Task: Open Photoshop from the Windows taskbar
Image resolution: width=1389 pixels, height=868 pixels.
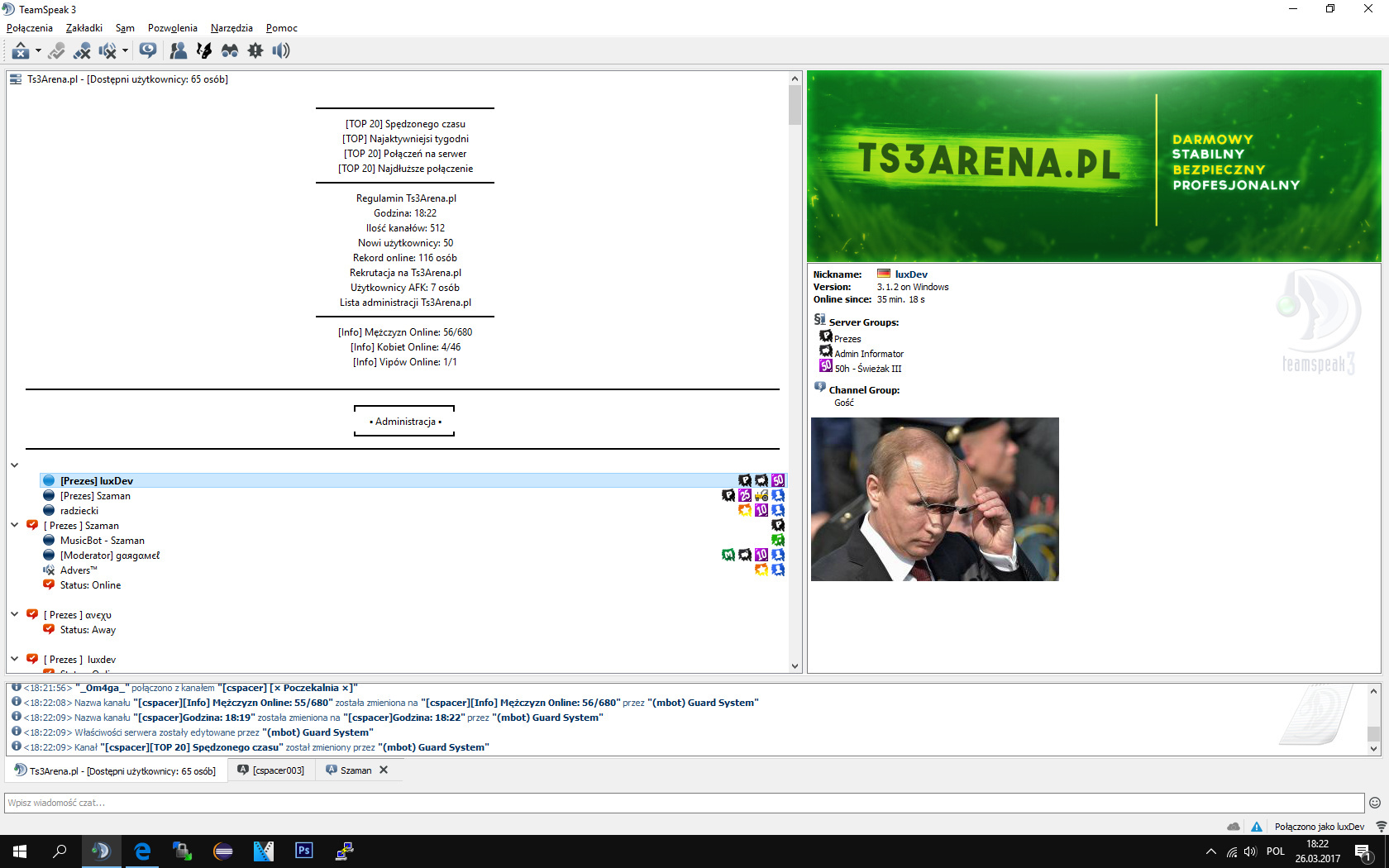Action: (x=304, y=851)
